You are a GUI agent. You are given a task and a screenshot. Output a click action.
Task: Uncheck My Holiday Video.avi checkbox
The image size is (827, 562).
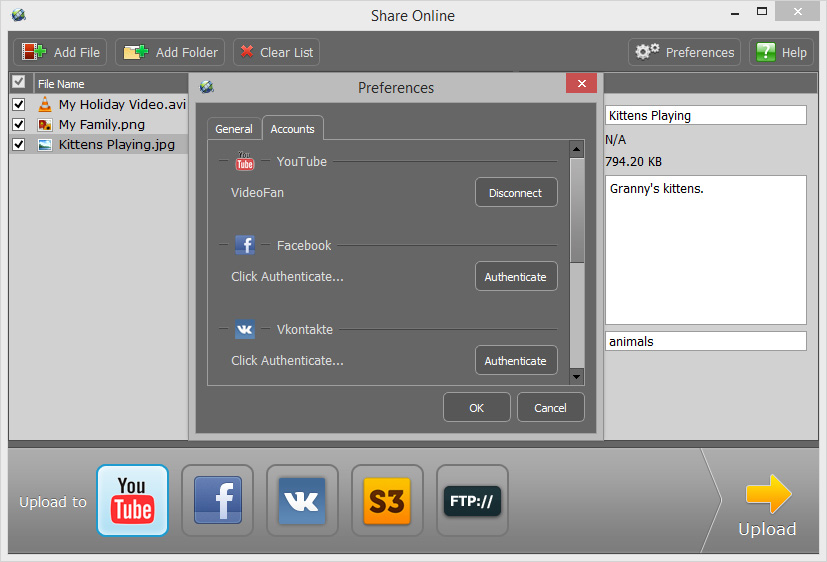(18, 104)
